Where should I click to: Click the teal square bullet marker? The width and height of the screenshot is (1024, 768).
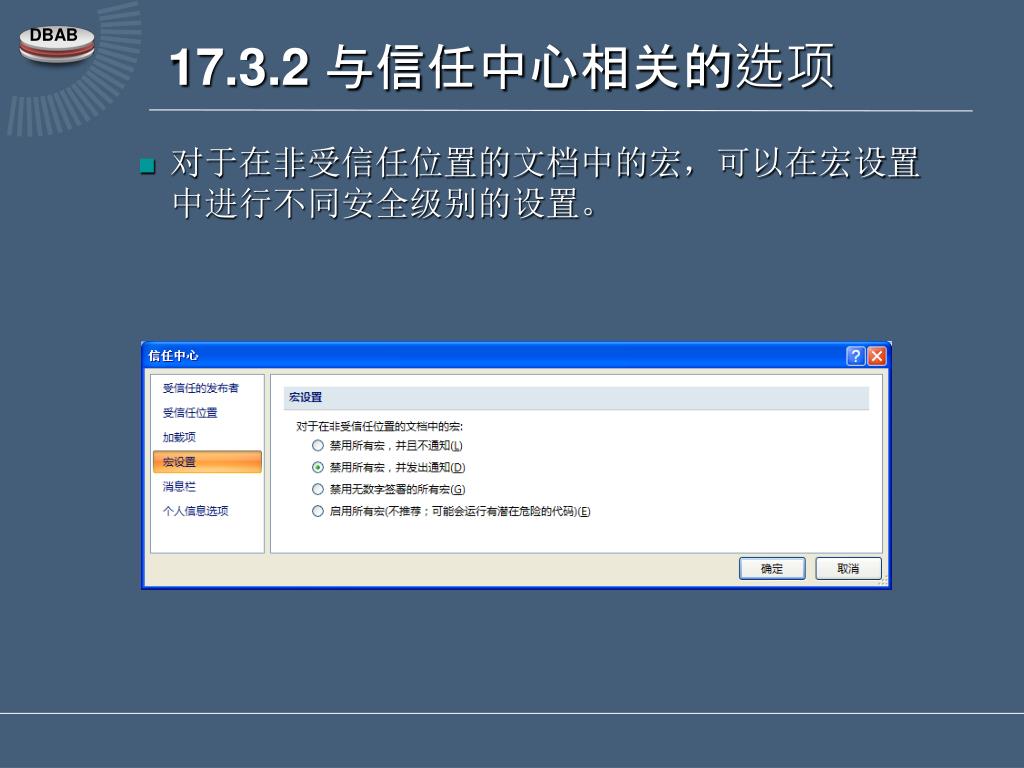pos(148,166)
